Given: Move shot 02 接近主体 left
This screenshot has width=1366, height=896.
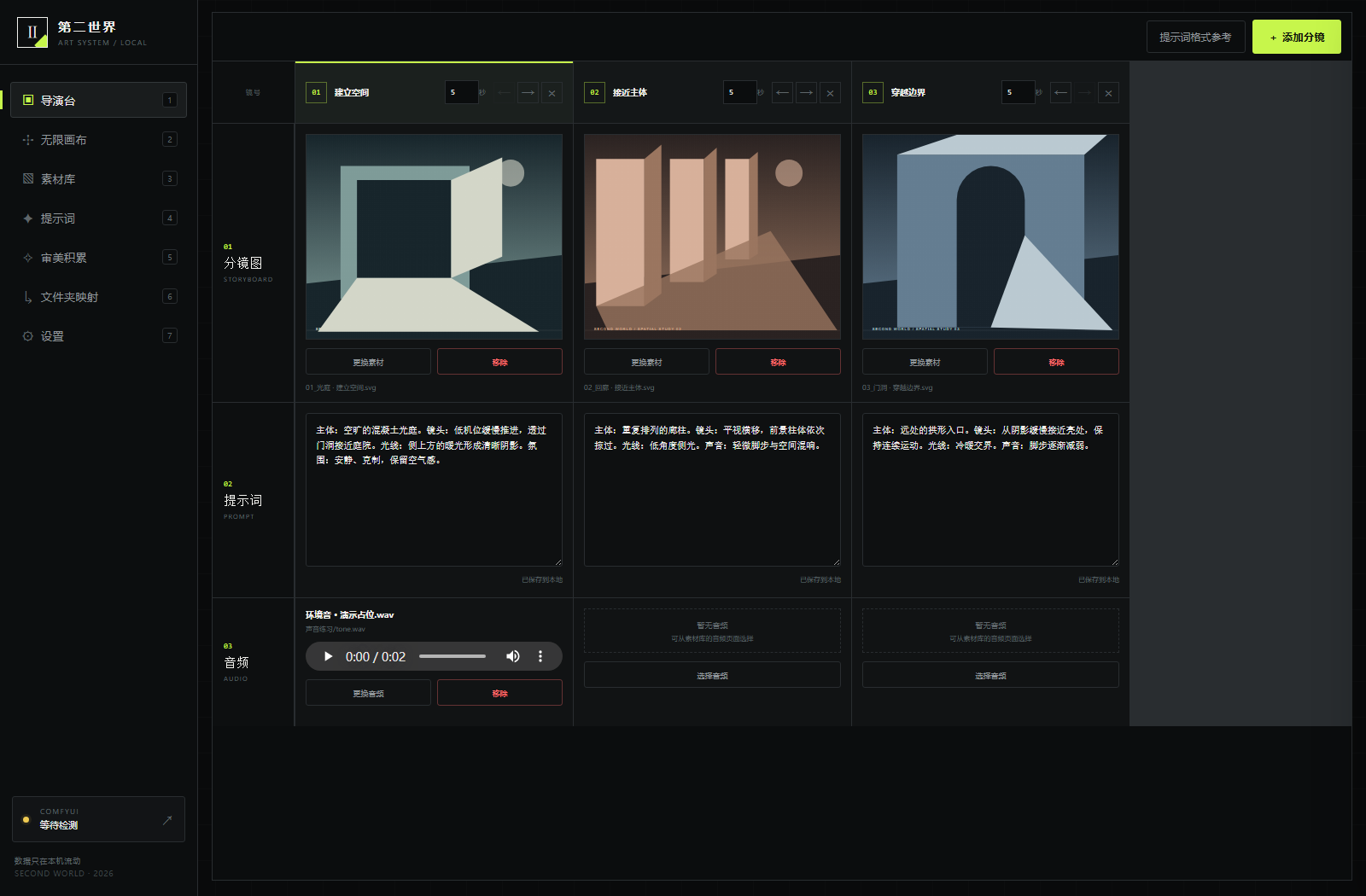Looking at the screenshot, I should tap(783, 93).
